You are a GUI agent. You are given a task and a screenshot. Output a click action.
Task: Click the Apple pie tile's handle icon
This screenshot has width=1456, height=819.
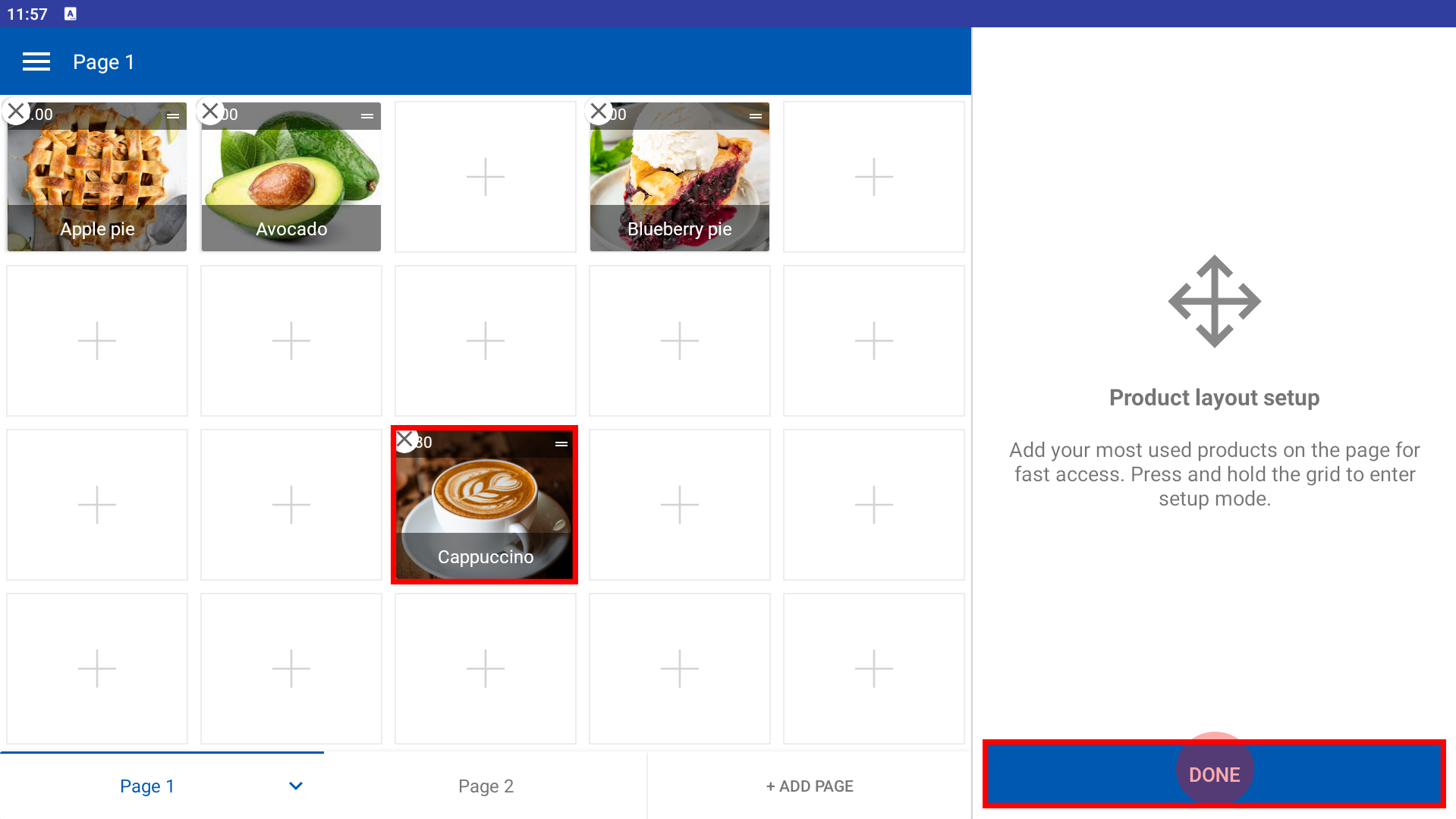coord(173,116)
